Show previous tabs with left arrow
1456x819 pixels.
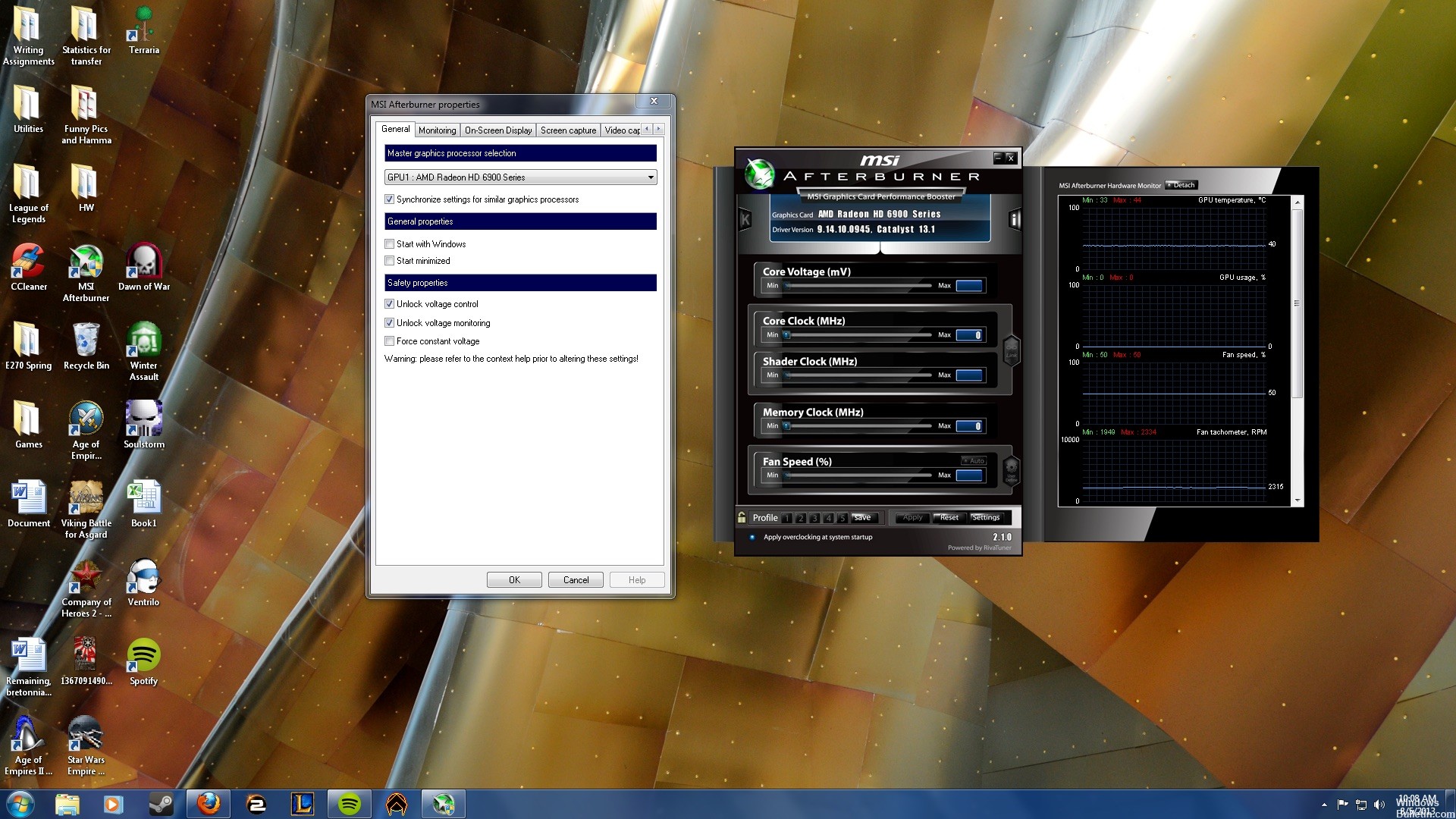(x=647, y=129)
